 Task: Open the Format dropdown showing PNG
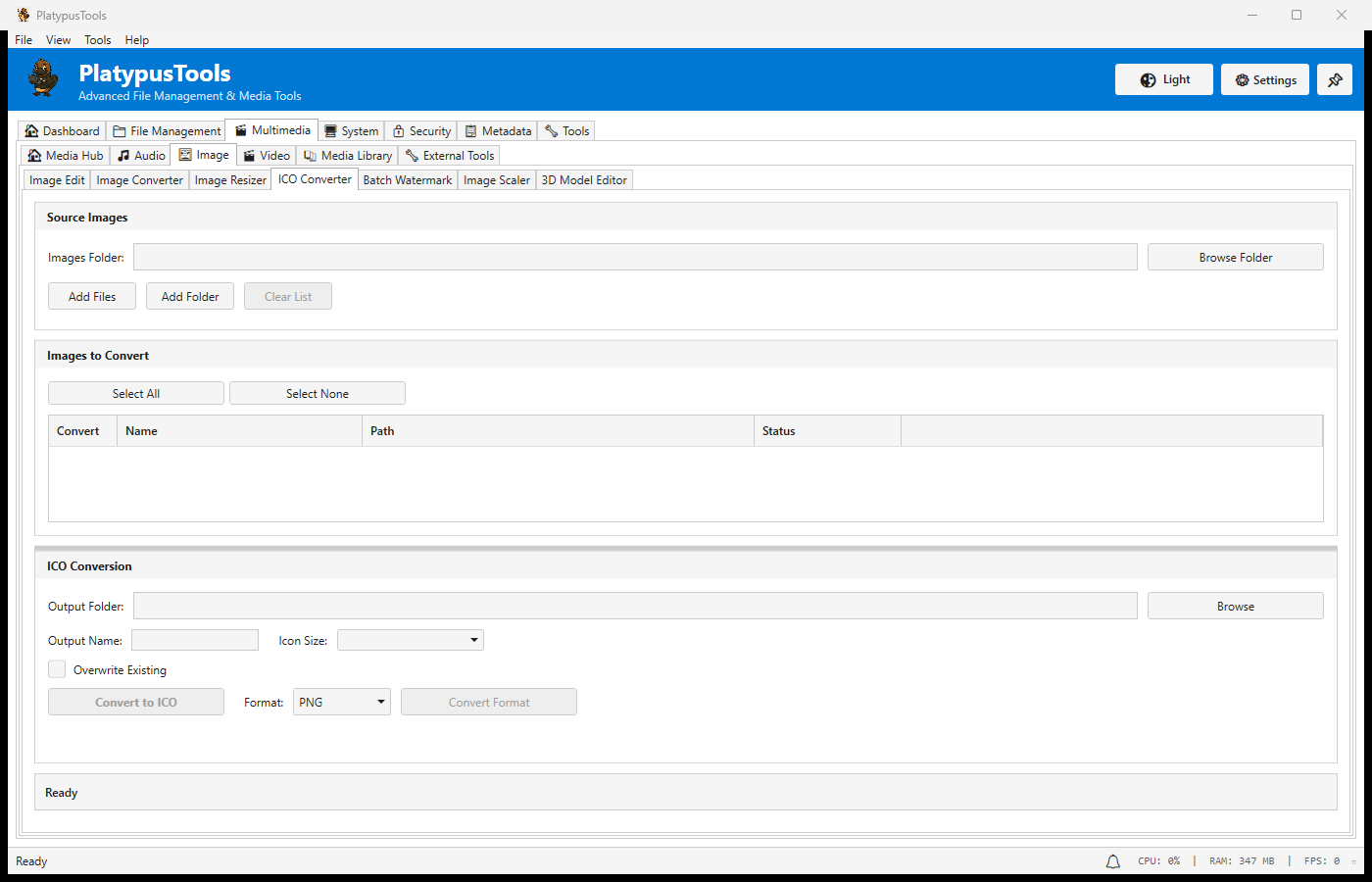pos(341,702)
